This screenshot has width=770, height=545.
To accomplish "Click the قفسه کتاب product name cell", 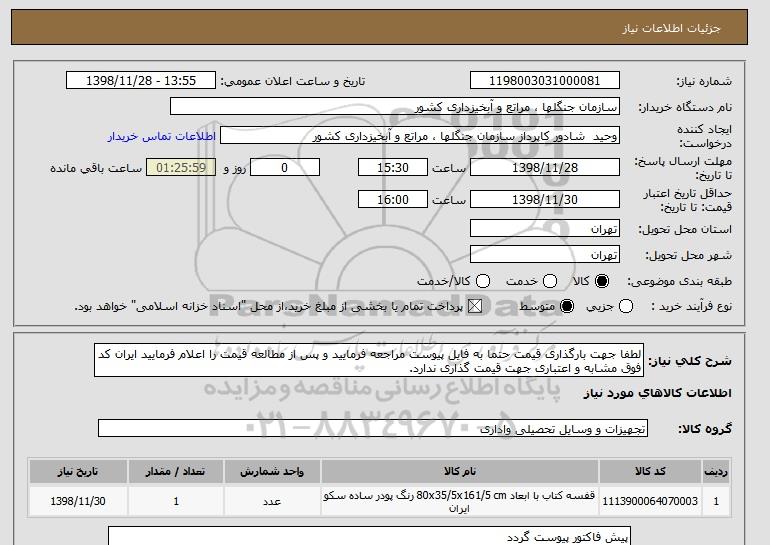I will click(460, 501).
